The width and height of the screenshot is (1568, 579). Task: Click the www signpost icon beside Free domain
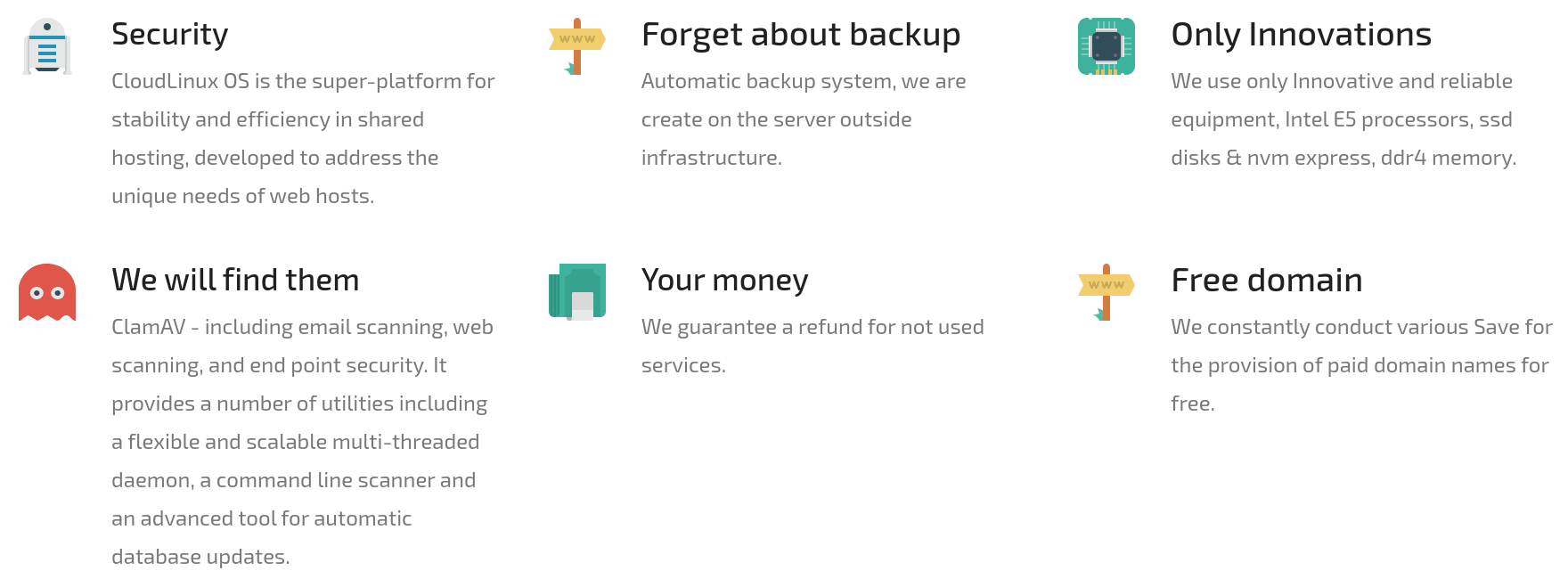click(x=1107, y=292)
